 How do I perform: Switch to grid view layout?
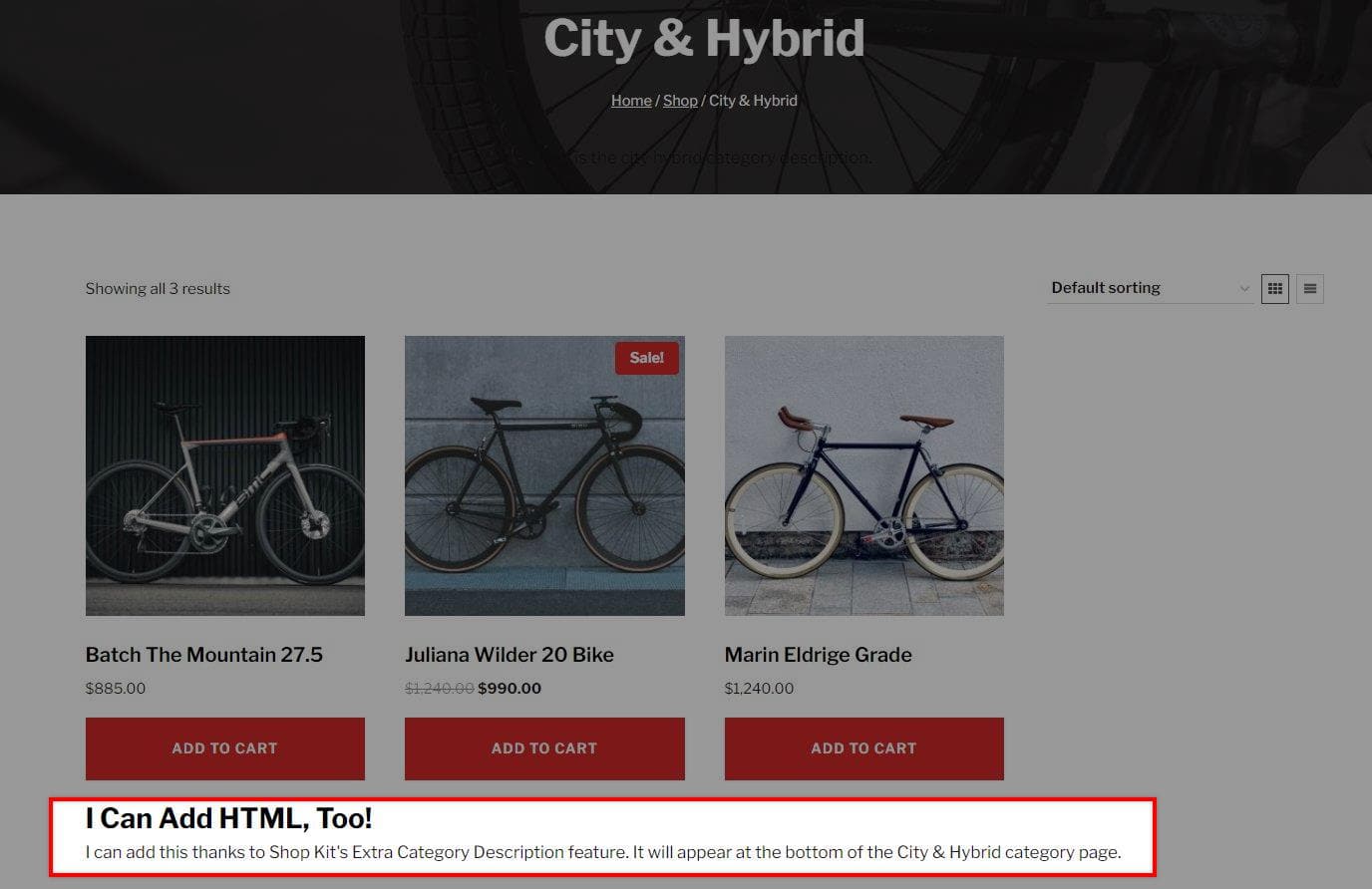[1275, 289]
